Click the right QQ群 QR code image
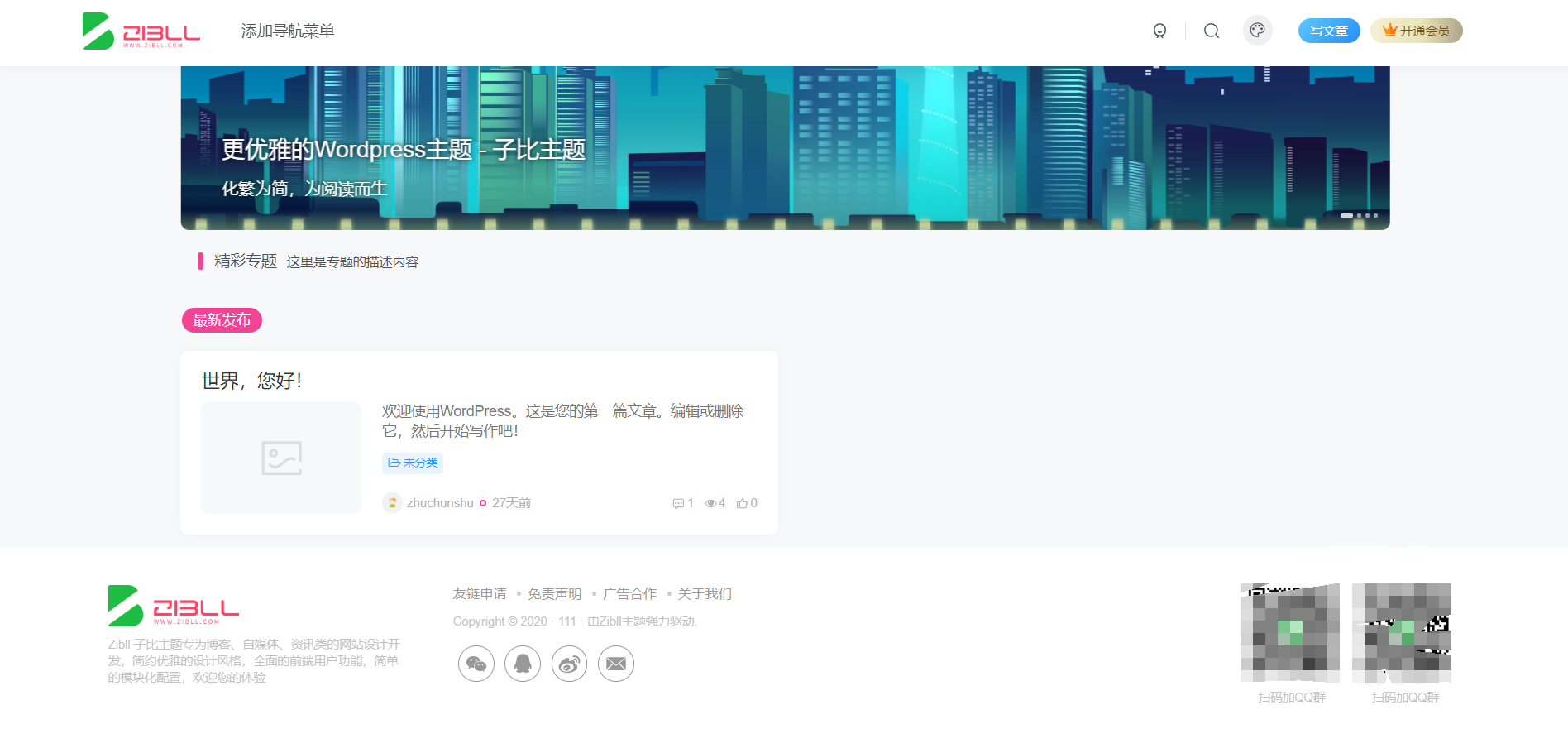The image size is (1568, 734). click(1402, 633)
